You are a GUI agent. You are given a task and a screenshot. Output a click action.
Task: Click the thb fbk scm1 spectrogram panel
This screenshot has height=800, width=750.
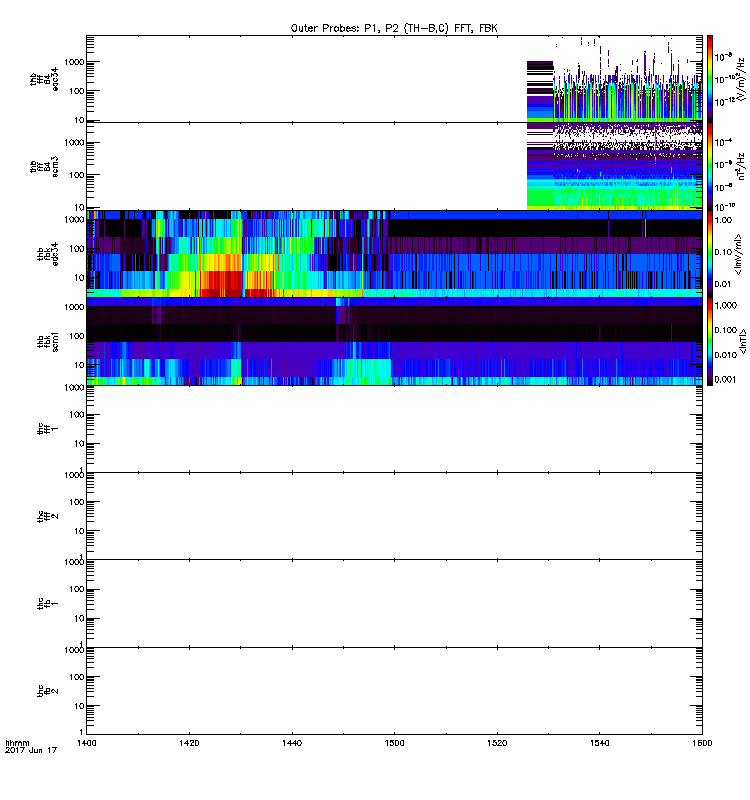point(394,341)
